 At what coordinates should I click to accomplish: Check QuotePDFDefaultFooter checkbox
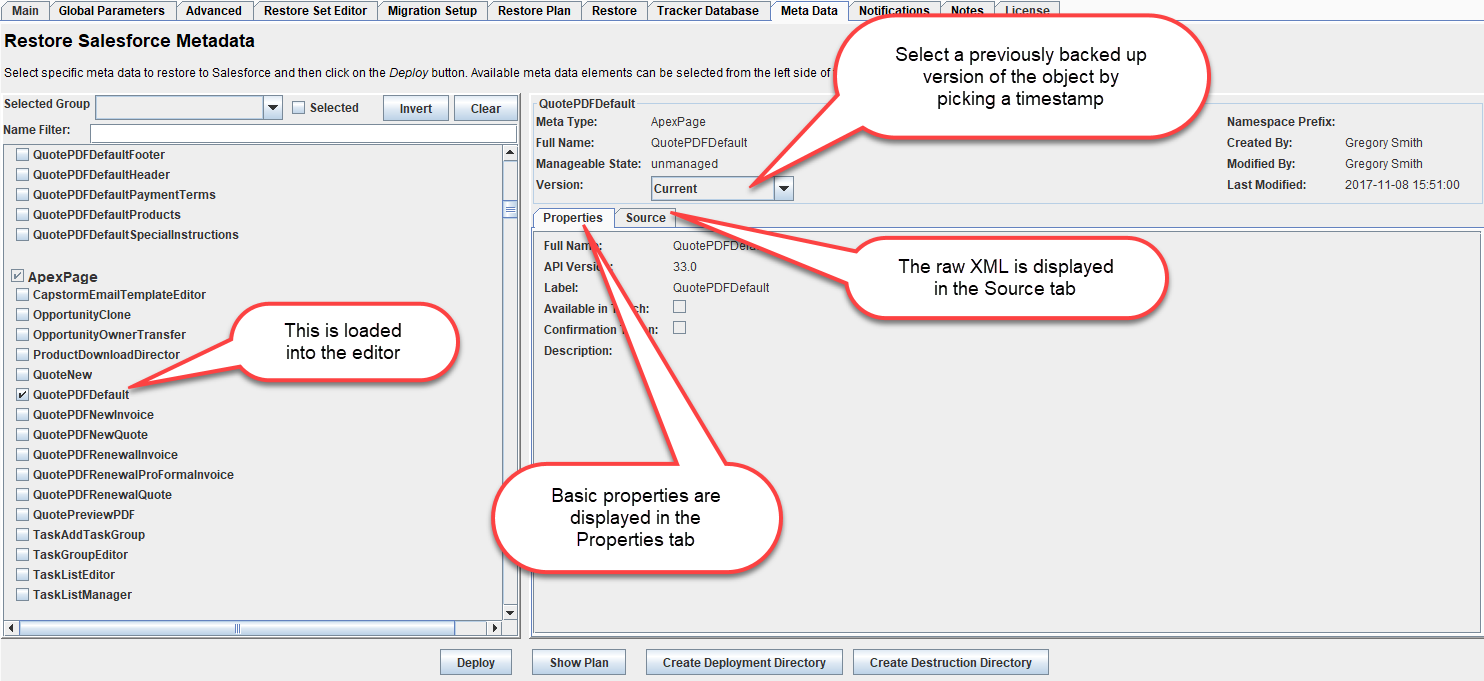(23, 155)
